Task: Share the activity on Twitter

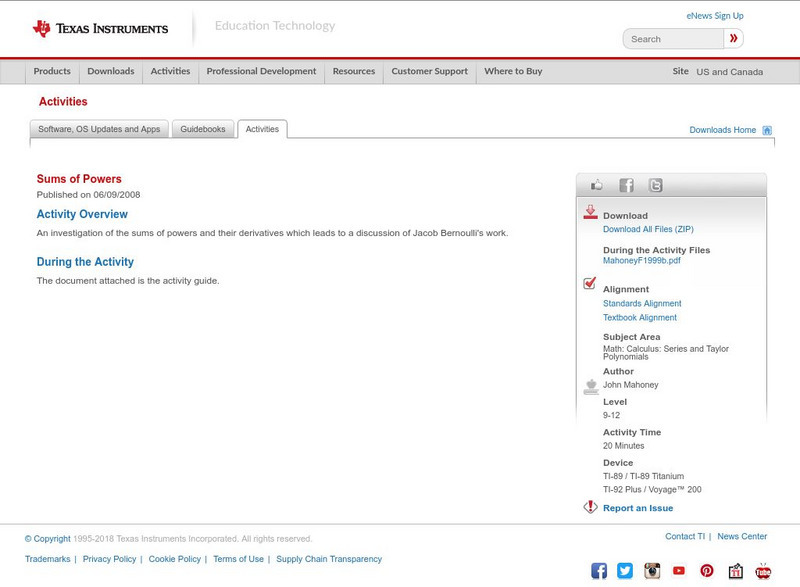Action: pyautogui.click(x=656, y=185)
